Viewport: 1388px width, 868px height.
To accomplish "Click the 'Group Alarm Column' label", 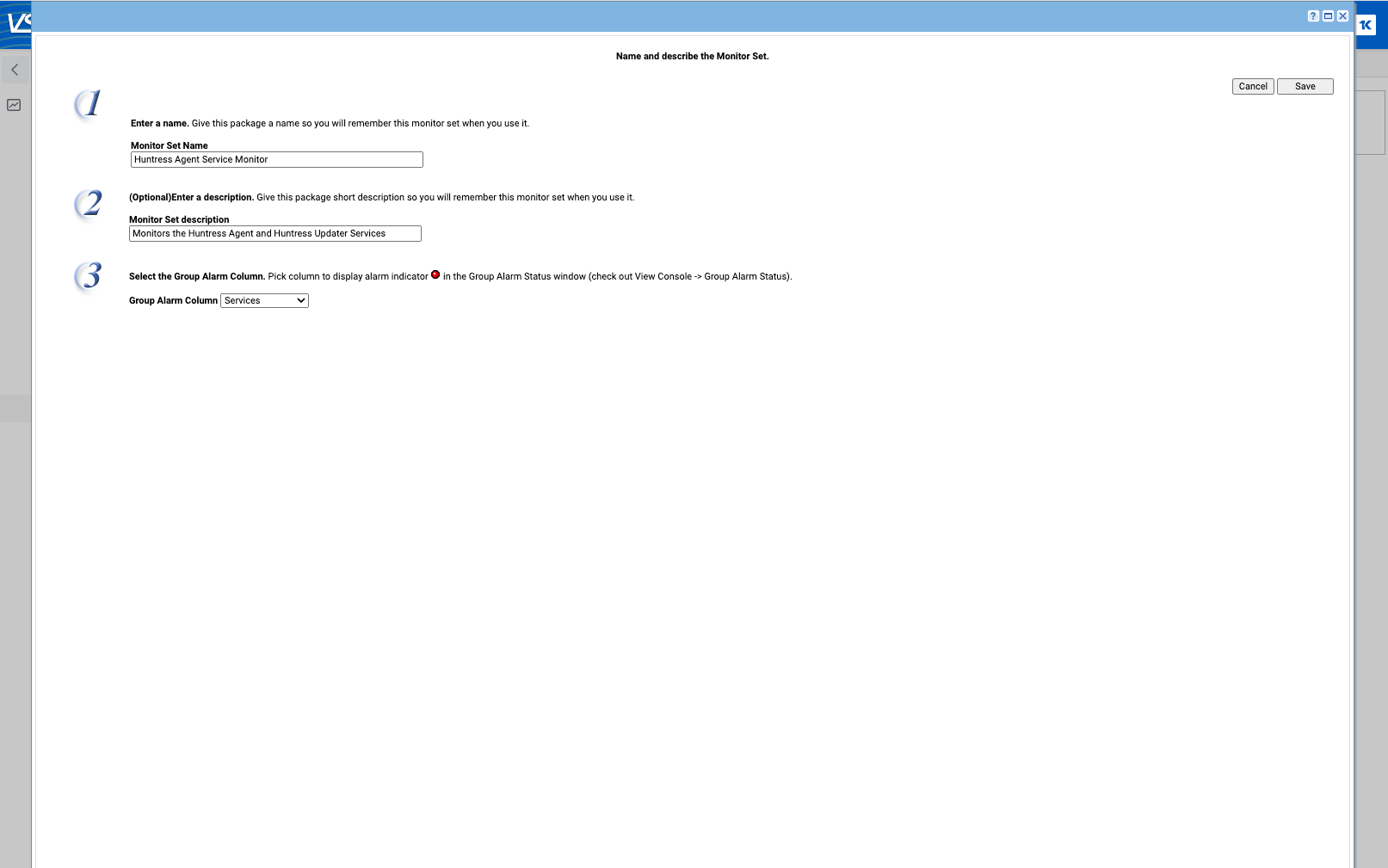I will click(173, 300).
